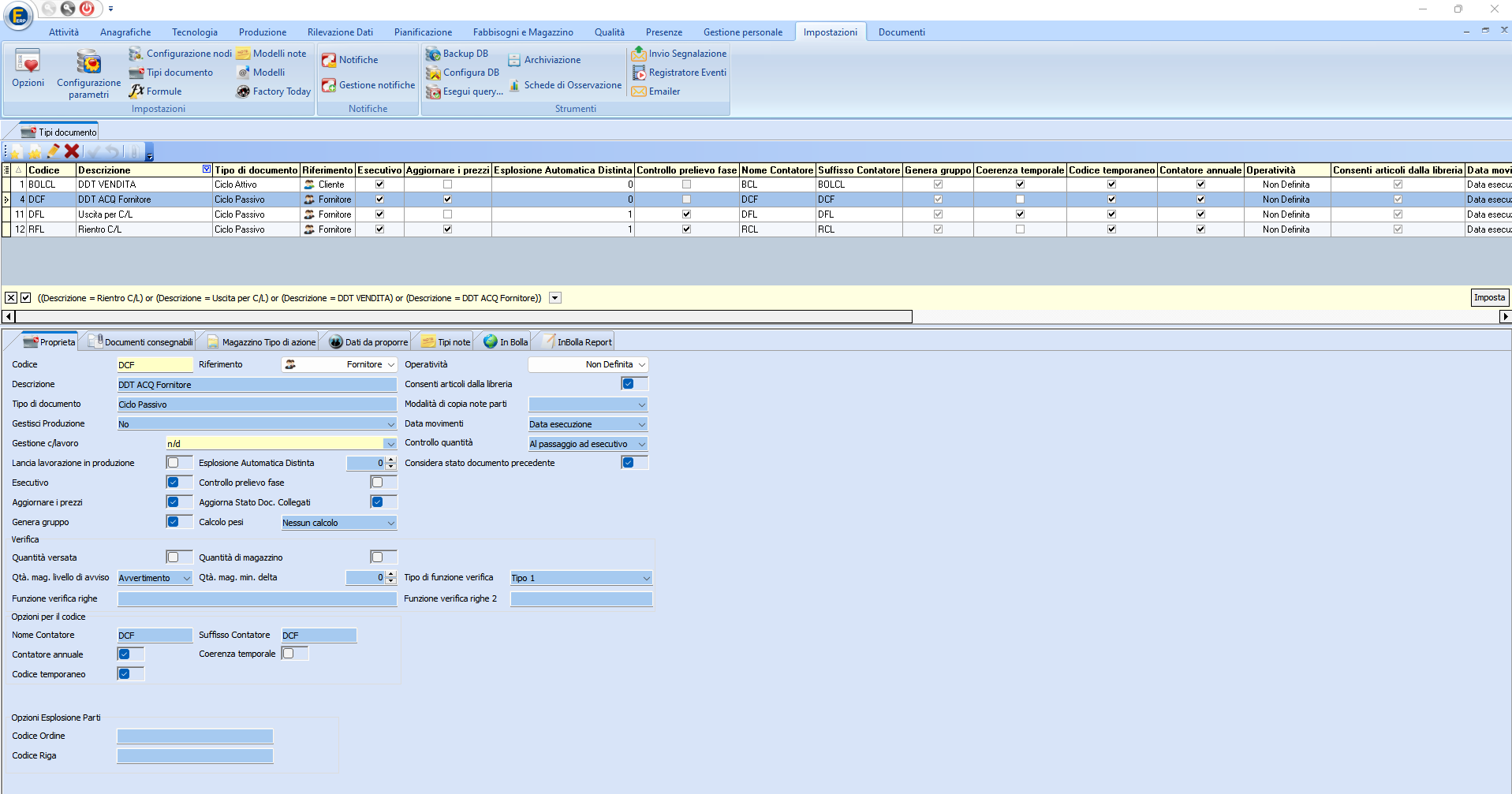
Task: Toggle Coerenza temporale checkbox in properties
Action: (x=288, y=654)
